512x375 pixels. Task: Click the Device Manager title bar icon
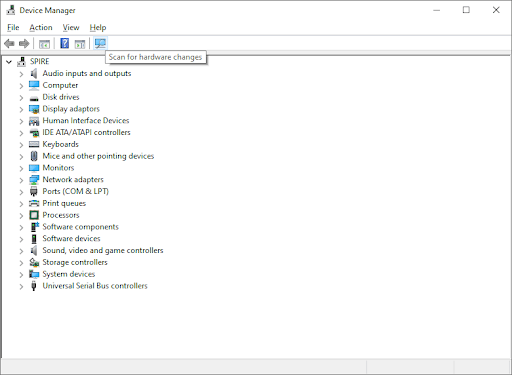pyautogui.click(x=11, y=10)
